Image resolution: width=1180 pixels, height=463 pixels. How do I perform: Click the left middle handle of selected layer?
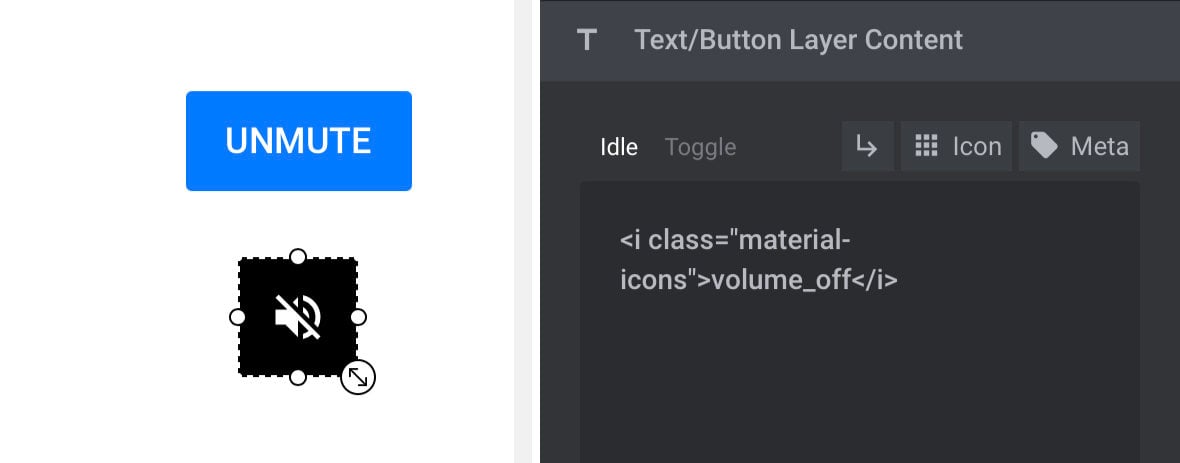click(237, 317)
